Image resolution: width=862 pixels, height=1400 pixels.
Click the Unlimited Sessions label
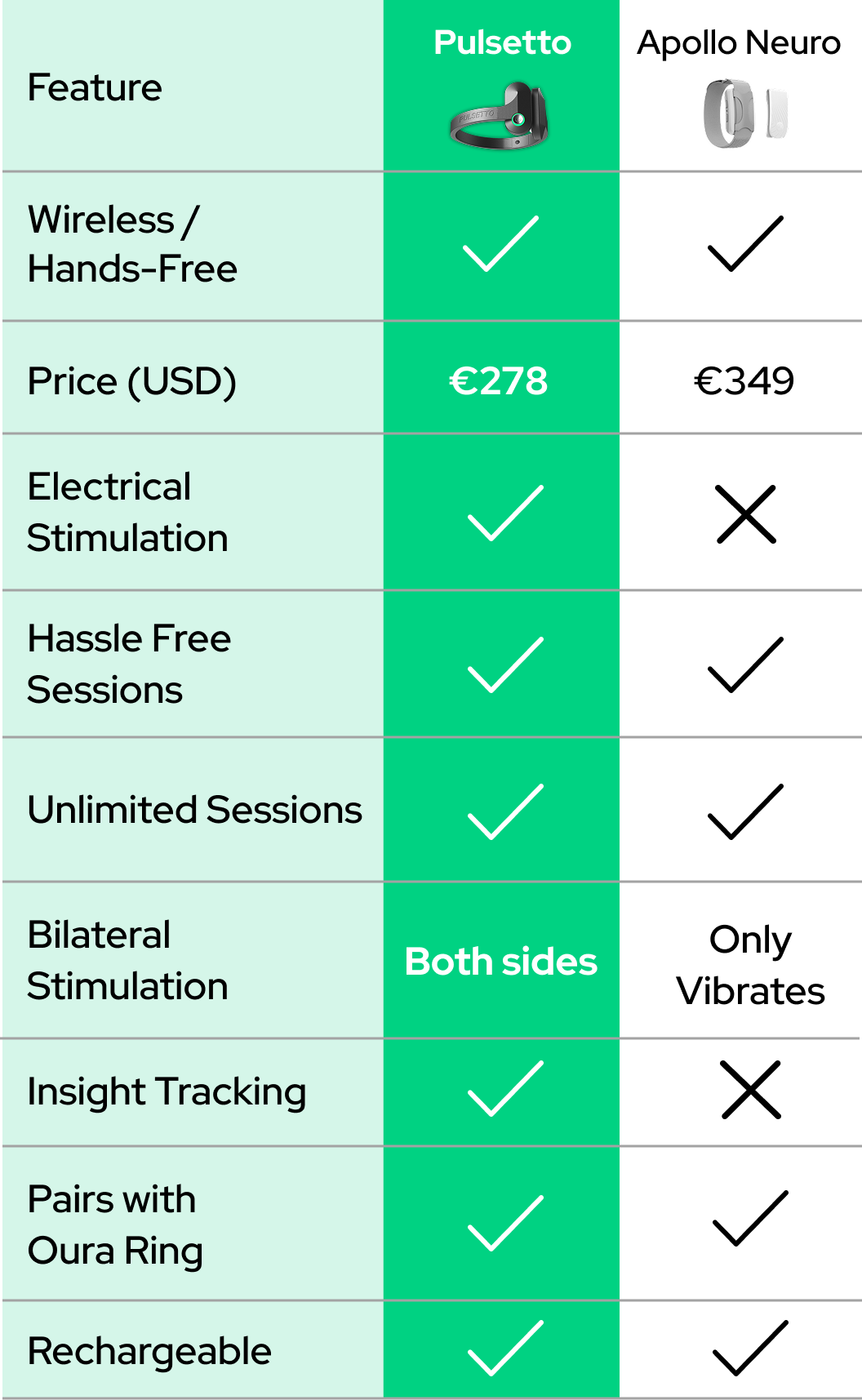point(194,810)
